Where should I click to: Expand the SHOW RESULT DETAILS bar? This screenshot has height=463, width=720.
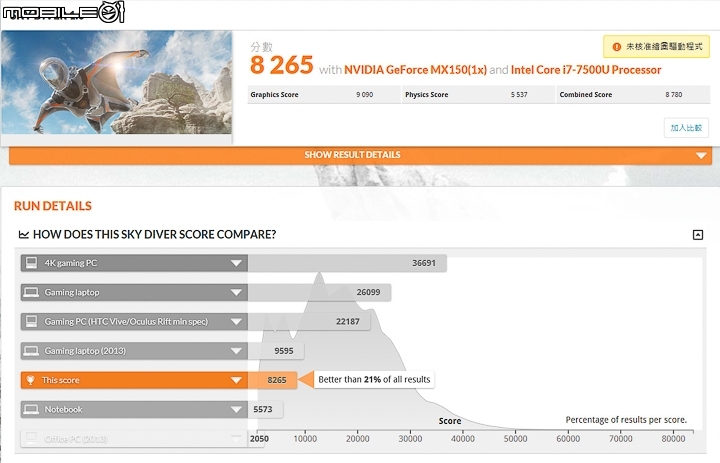click(x=360, y=155)
